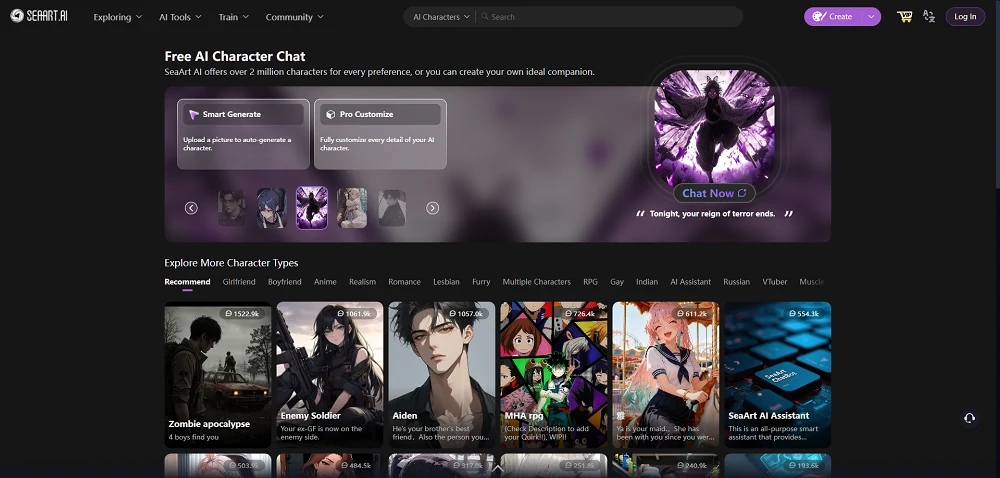Select the first carousel character thumbnail
Image resolution: width=1000 pixels, height=478 pixels.
pyautogui.click(x=232, y=208)
